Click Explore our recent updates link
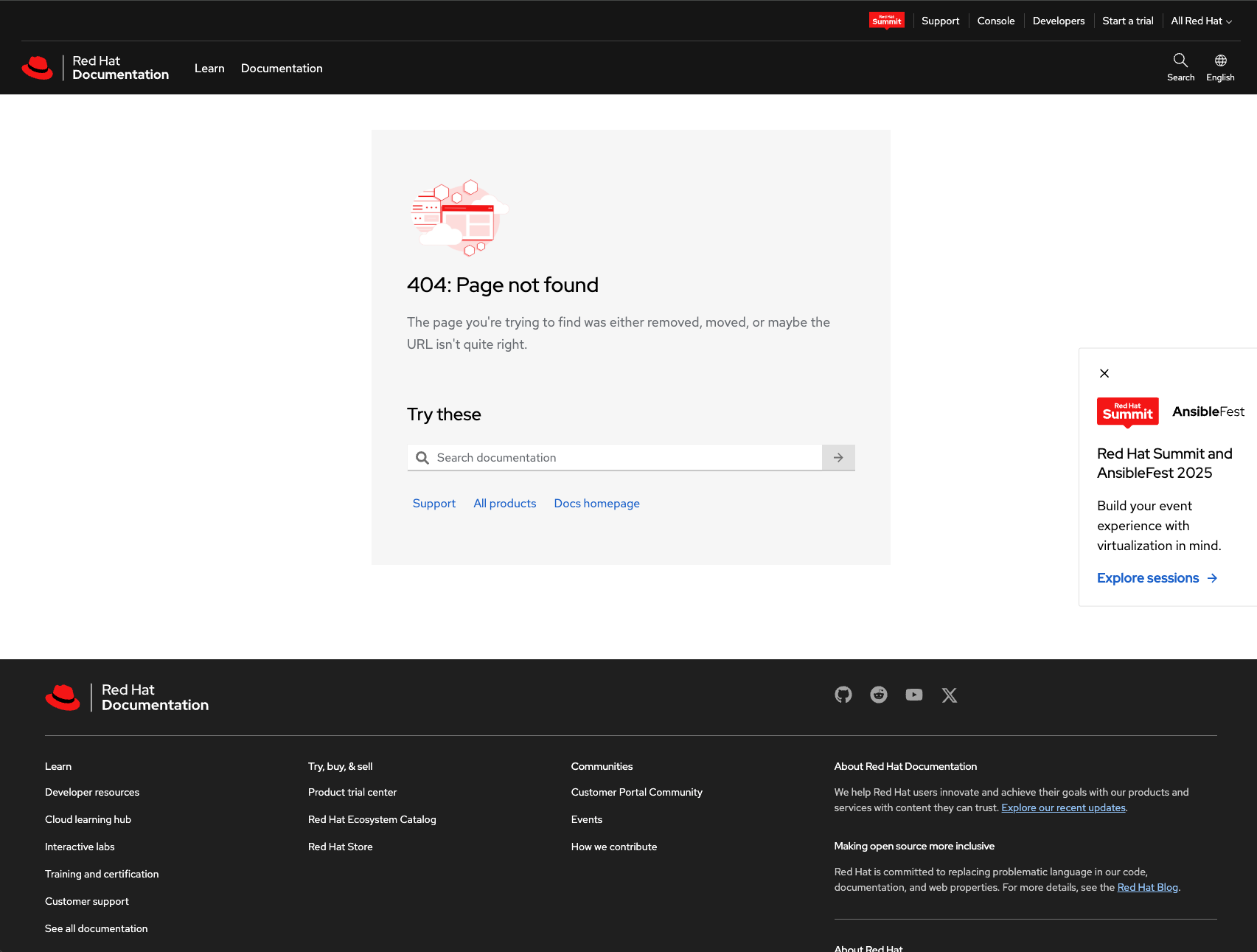 [1063, 807]
